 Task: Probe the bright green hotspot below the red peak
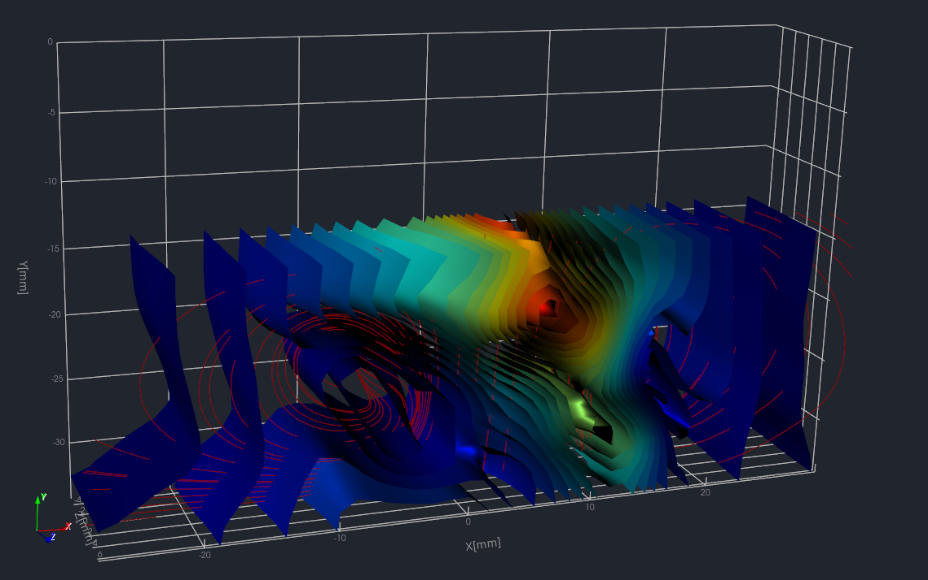point(583,410)
